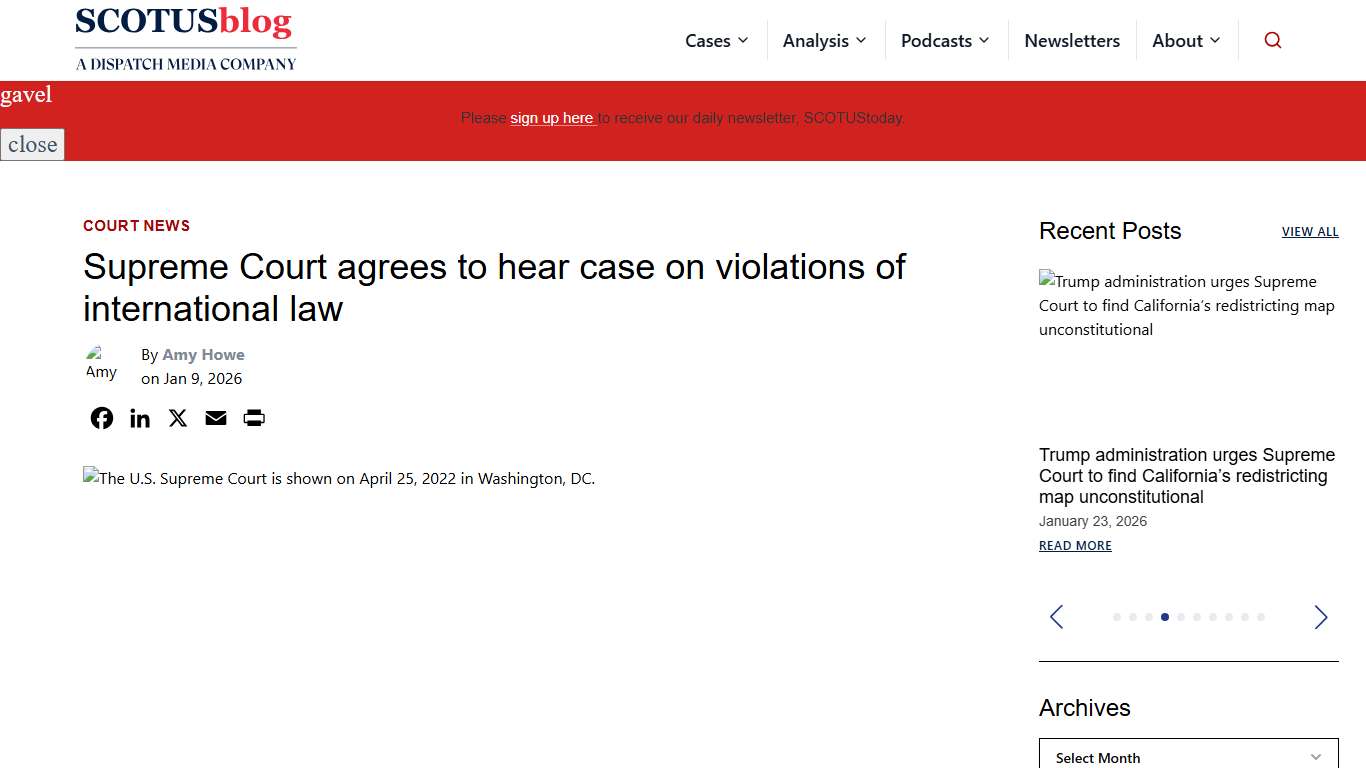
Task: Click the SCOTUSblog logo
Action: tap(185, 38)
